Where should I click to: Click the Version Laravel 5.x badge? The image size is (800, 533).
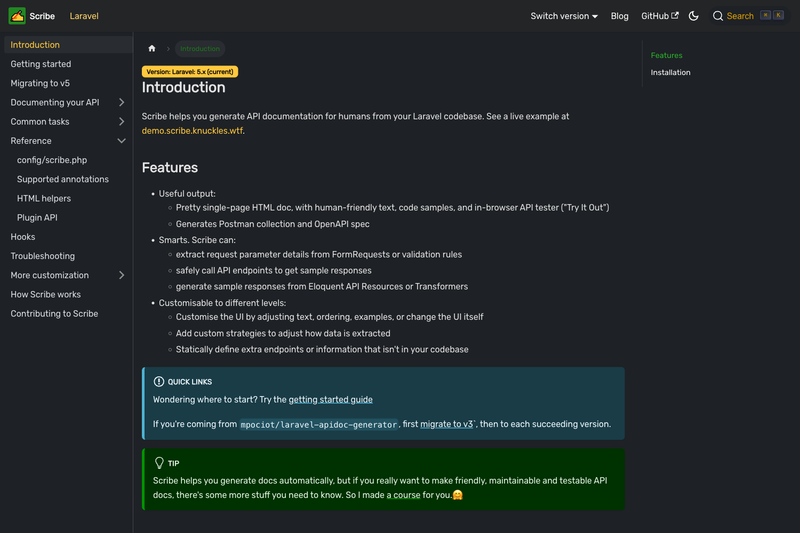click(190, 71)
